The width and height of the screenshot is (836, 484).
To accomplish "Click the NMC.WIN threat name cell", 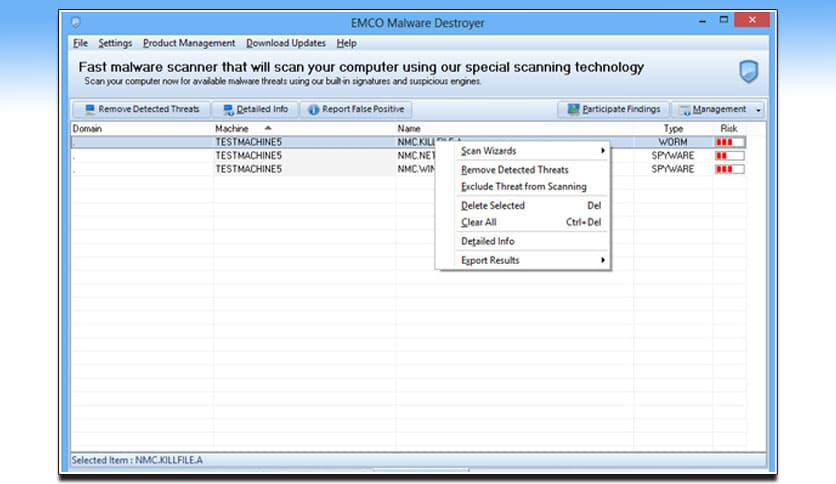I will [x=416, y=169].
